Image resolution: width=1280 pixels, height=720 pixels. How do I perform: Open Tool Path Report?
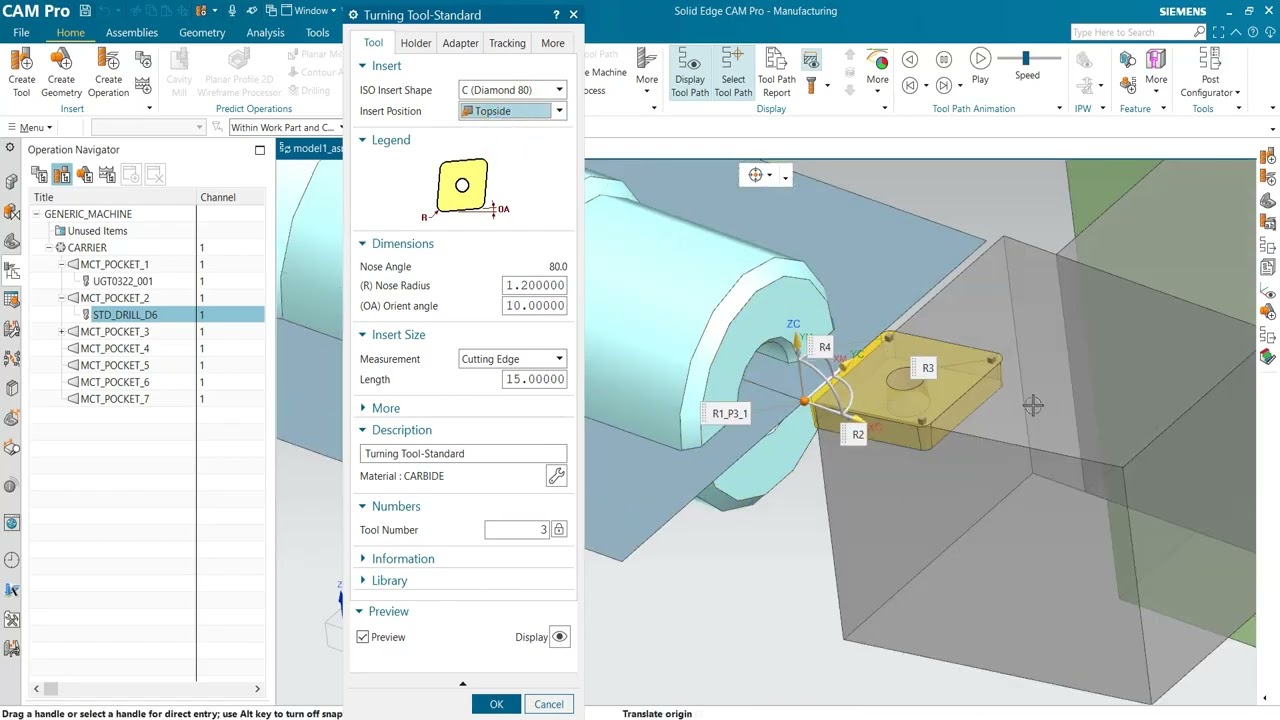coord(777,72)
